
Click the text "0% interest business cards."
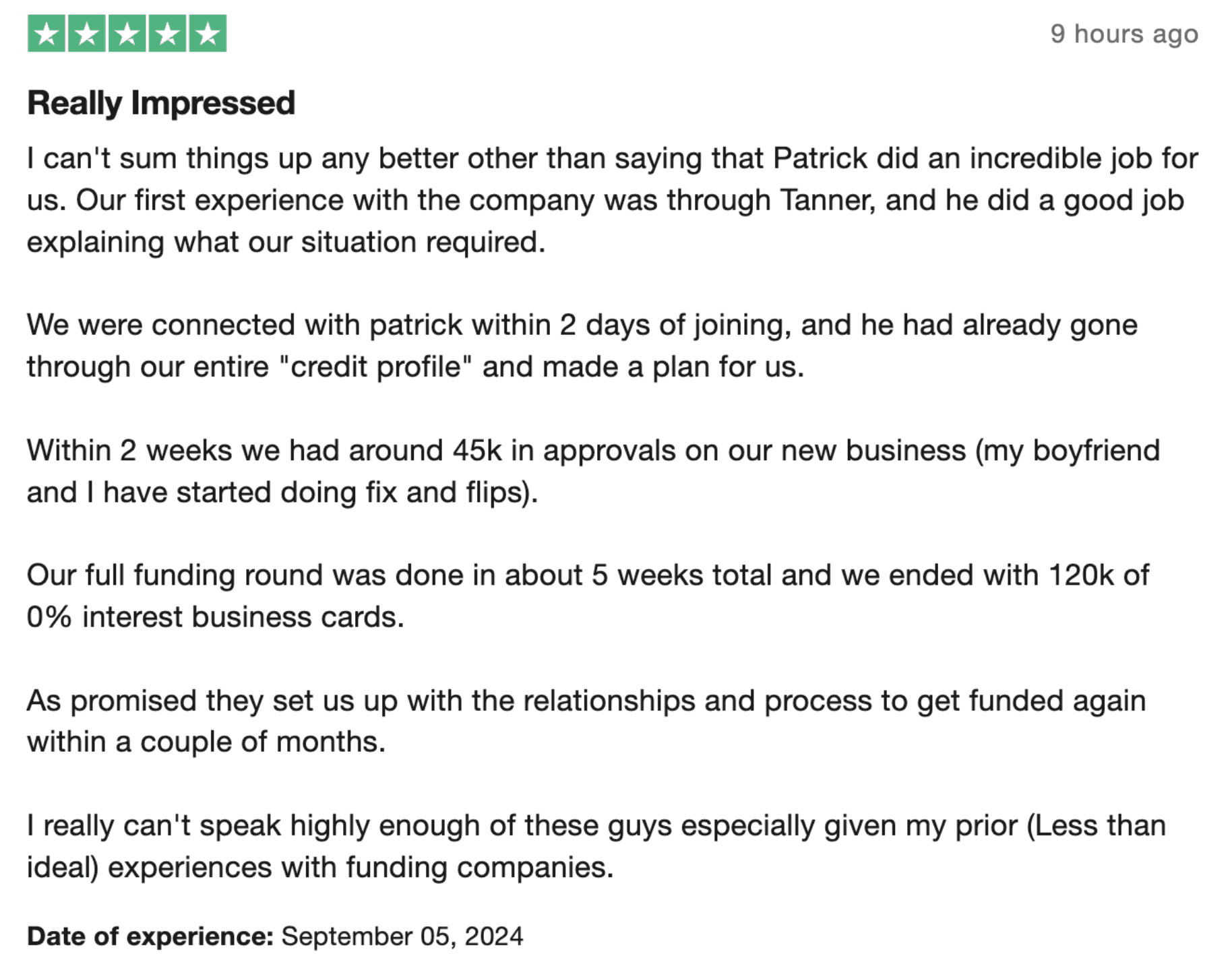216,616
